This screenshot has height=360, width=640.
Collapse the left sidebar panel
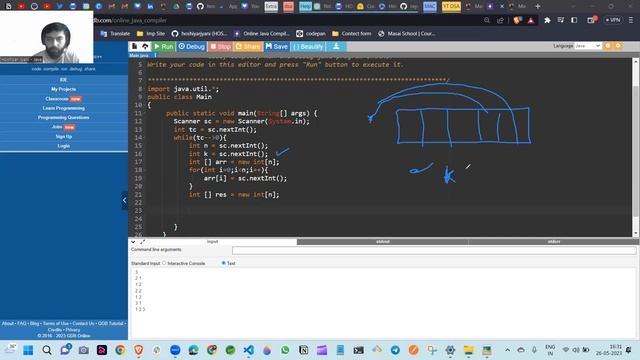coord(124,200)
